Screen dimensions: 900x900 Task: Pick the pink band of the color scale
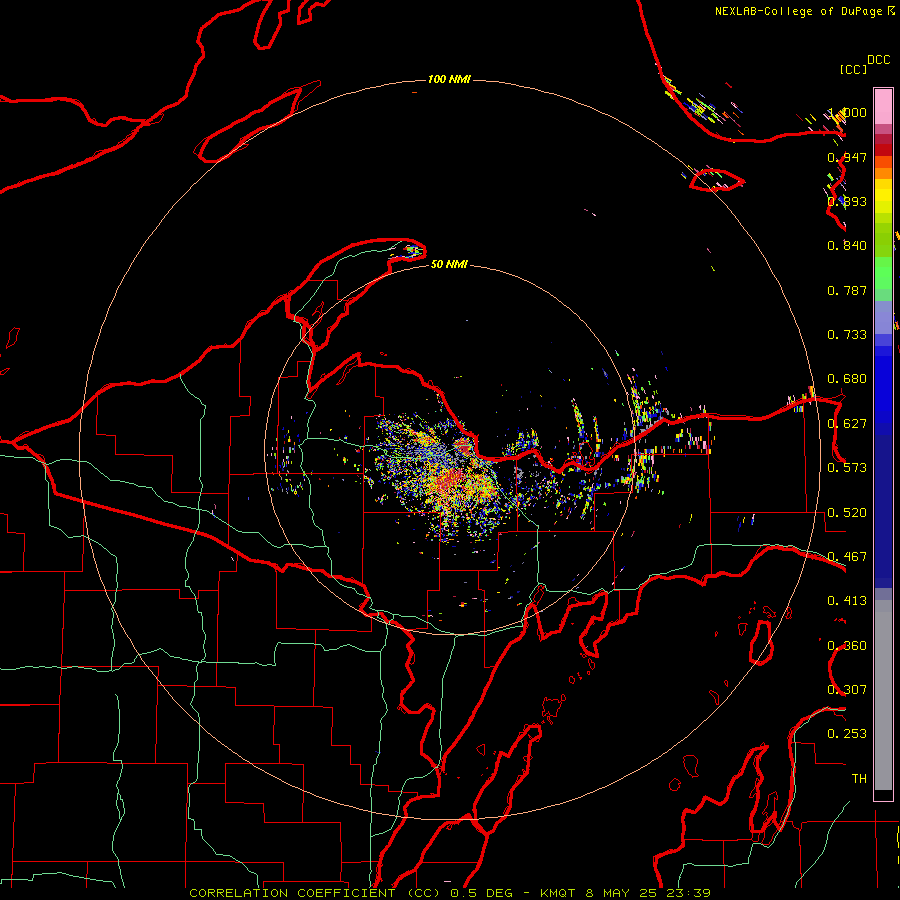[x=883, y=107]
